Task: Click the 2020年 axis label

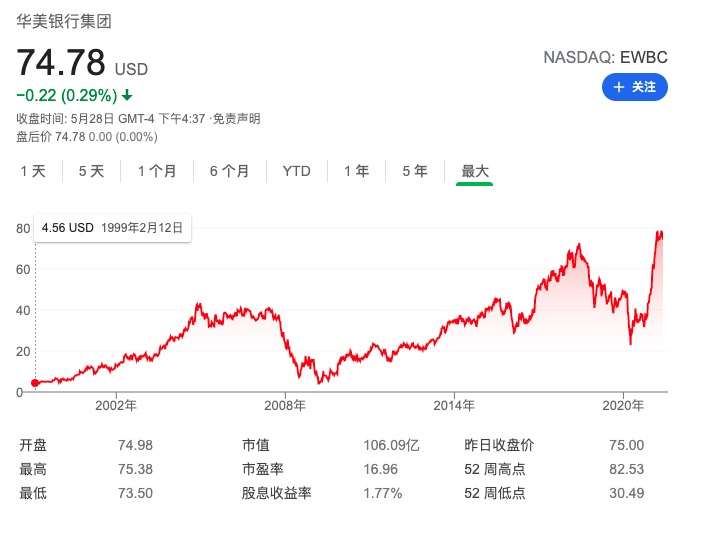Action: point(623,405)
